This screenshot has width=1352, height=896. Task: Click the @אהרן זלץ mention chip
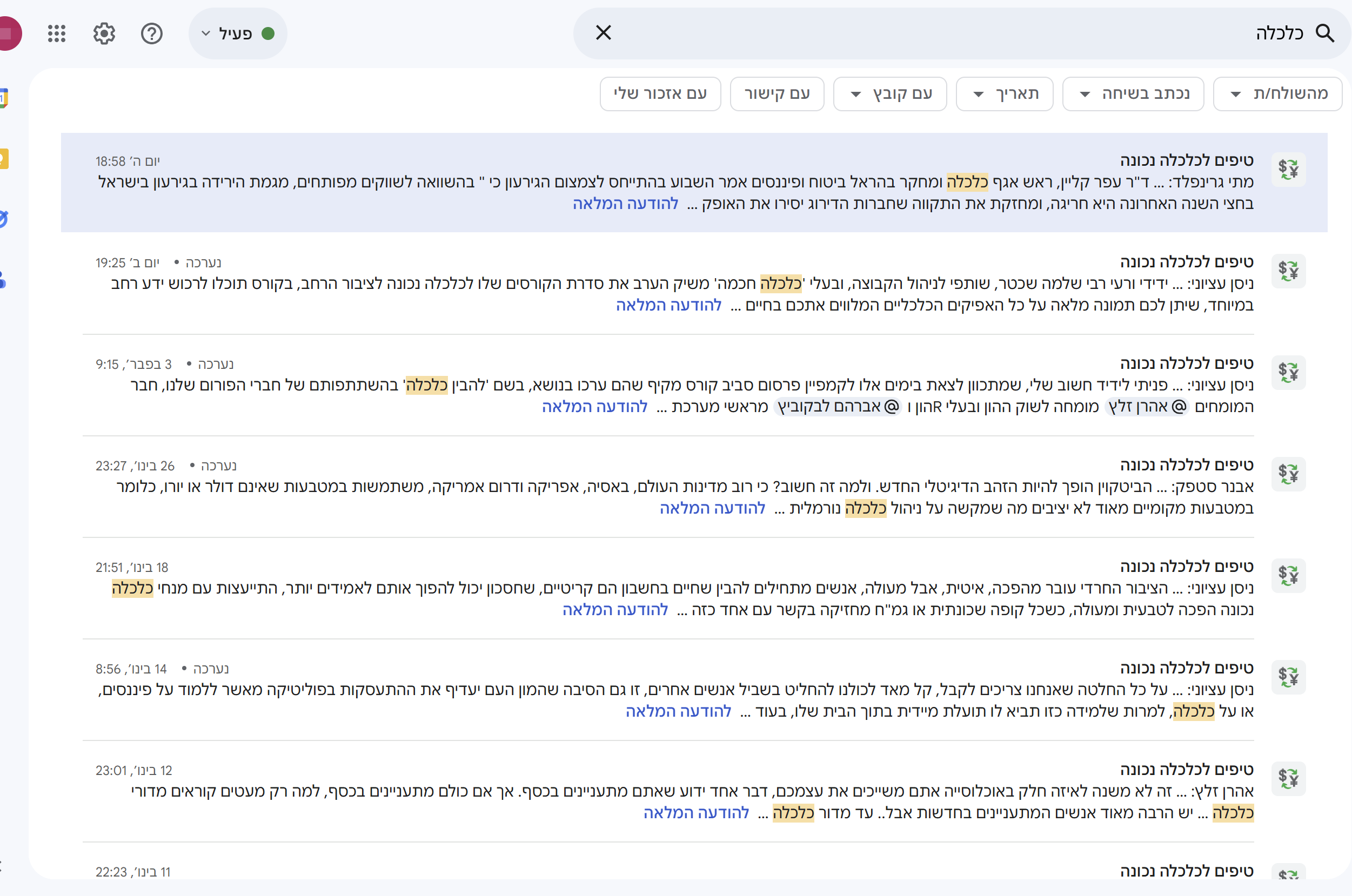point(1146,406)
